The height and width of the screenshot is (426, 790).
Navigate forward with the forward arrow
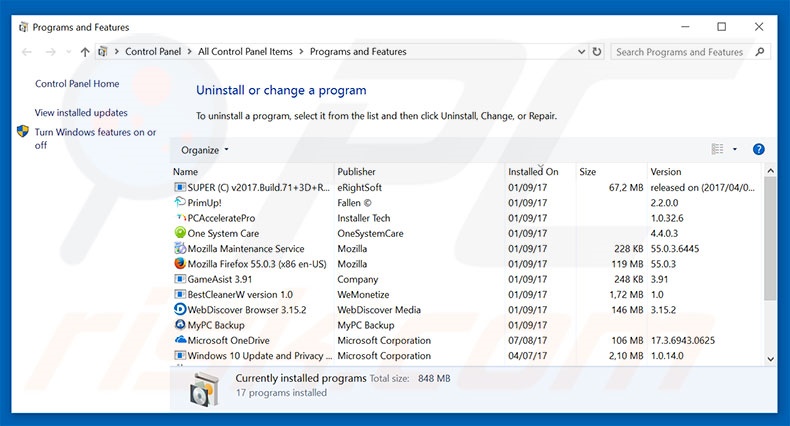point(50,52)
